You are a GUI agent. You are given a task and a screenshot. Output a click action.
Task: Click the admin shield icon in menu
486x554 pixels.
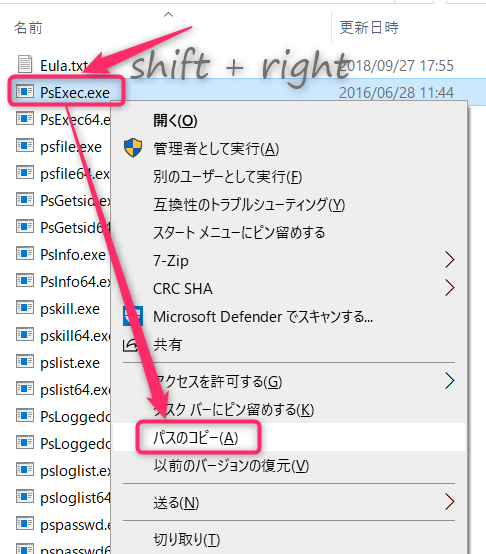tap(133, 148)
